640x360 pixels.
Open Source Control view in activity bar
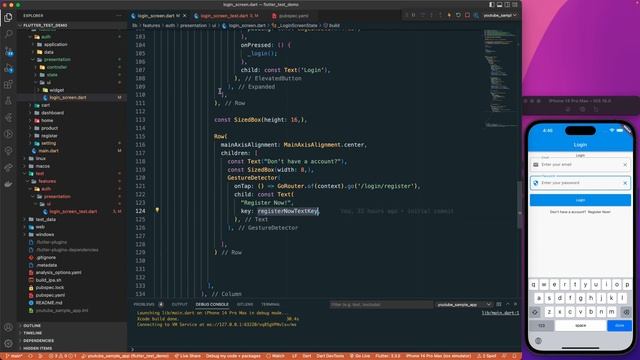(x=8, y=51)
